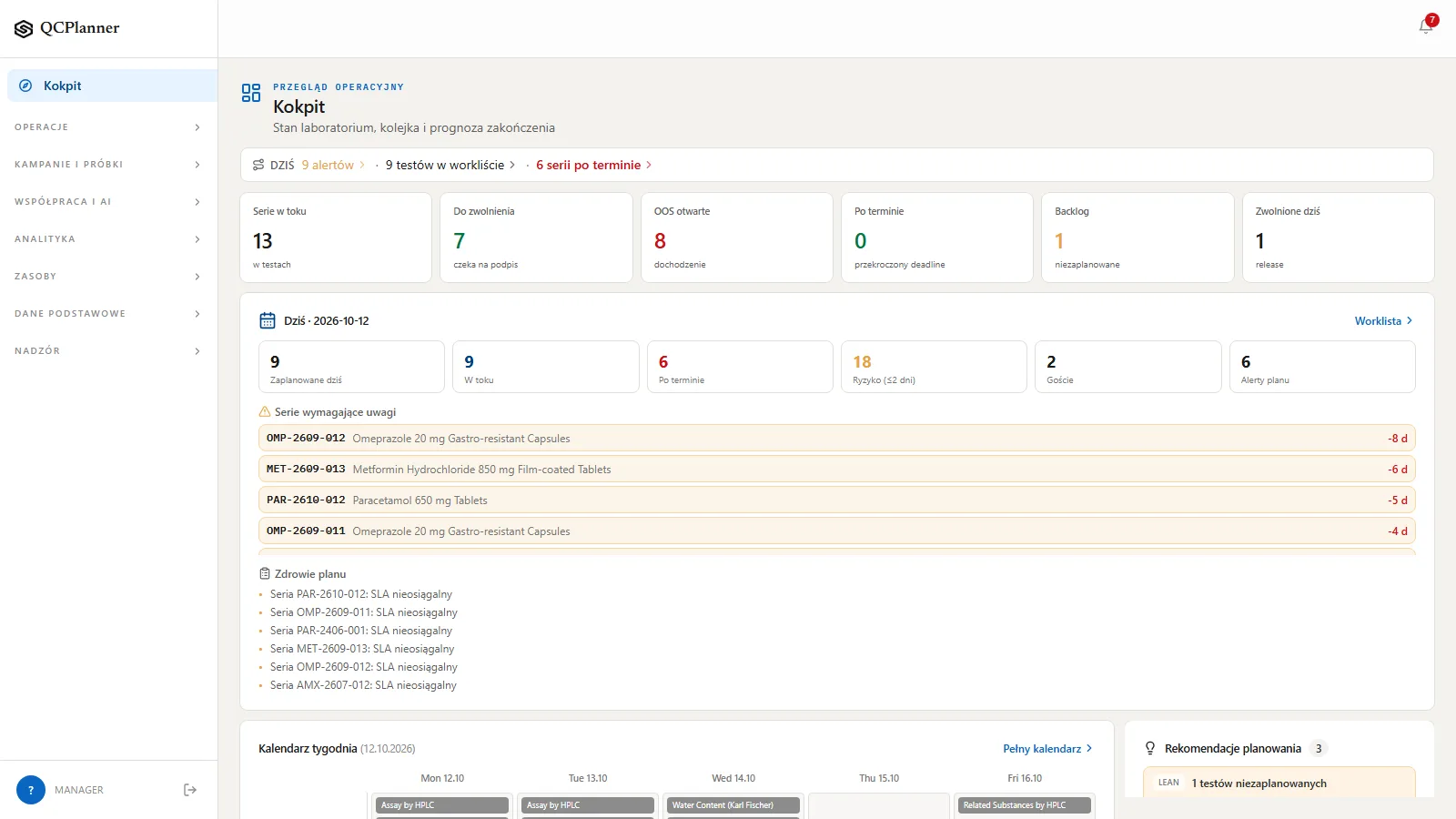Expand the DANE PODSTAWOWE section
This screenshot has height=819, width=1456.
coord(108,314)
